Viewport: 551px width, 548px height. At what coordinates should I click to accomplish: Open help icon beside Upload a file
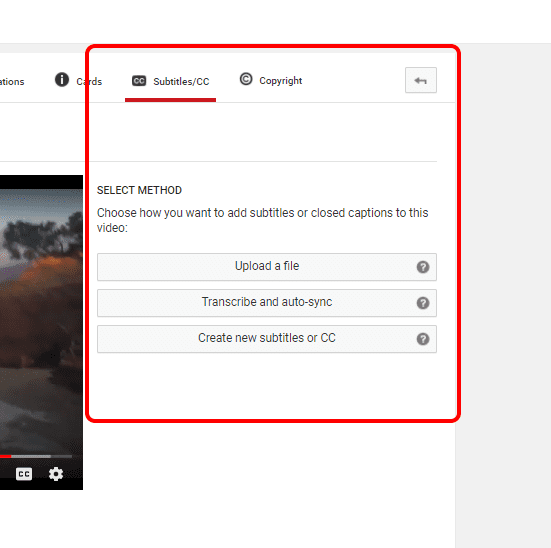click(x=423, y=267)
